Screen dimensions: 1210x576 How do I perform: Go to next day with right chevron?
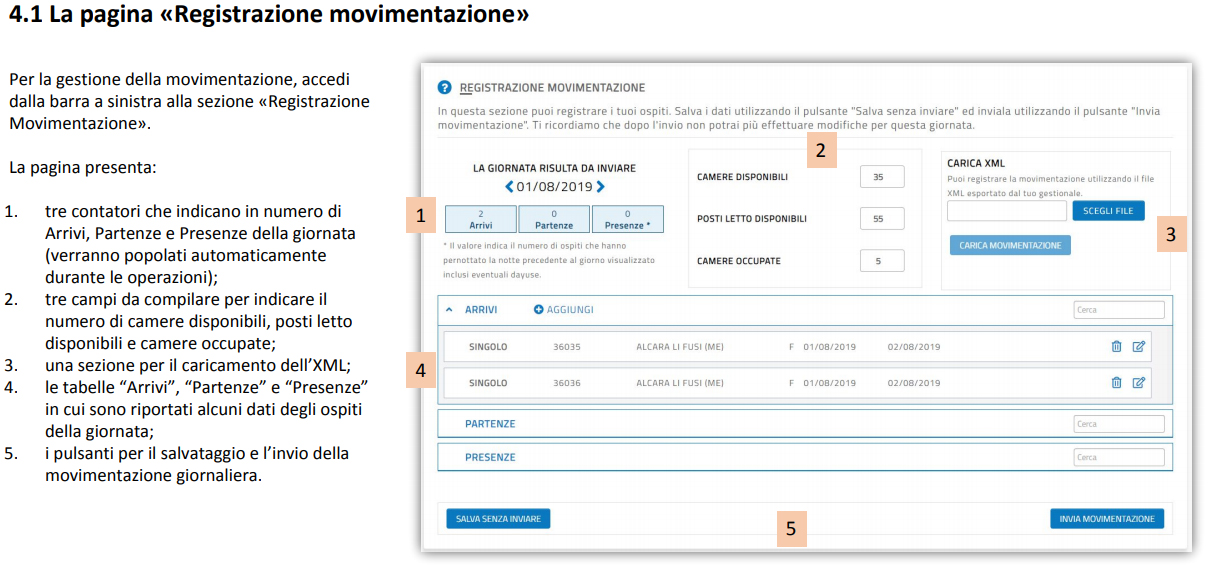click(x=600, y=187)
